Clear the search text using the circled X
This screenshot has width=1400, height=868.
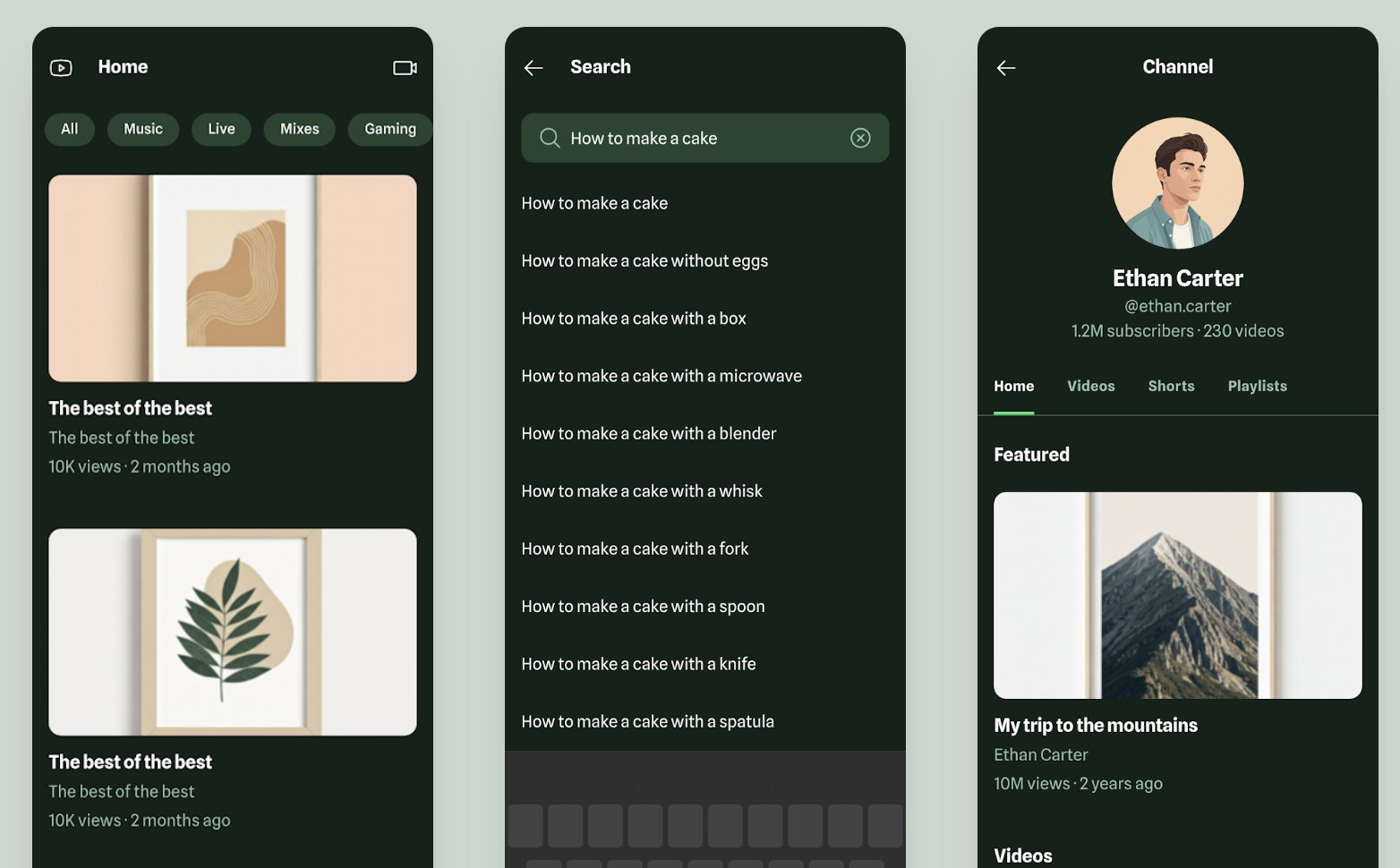860,138
